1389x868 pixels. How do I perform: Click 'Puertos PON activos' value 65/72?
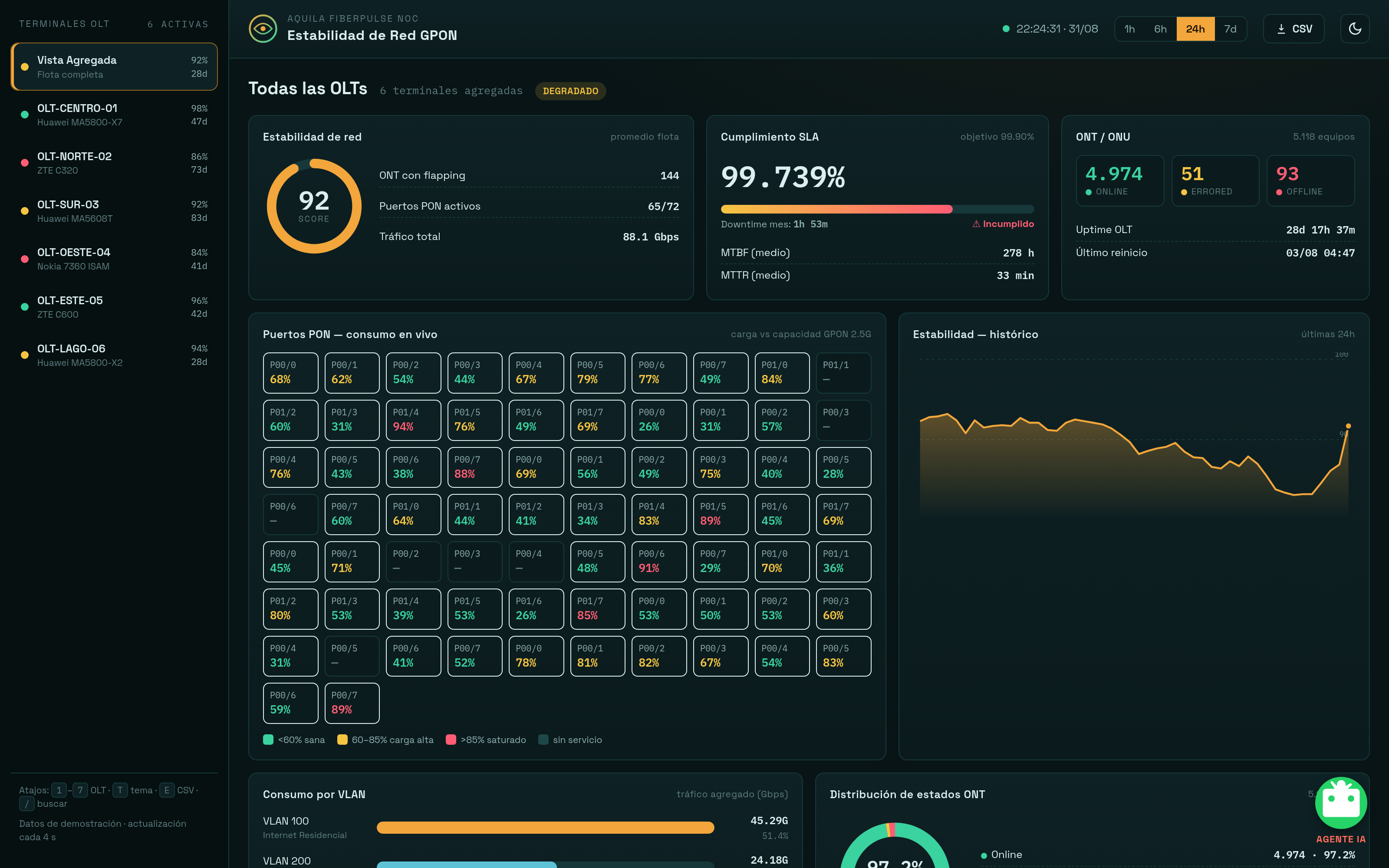click(663, 206)
